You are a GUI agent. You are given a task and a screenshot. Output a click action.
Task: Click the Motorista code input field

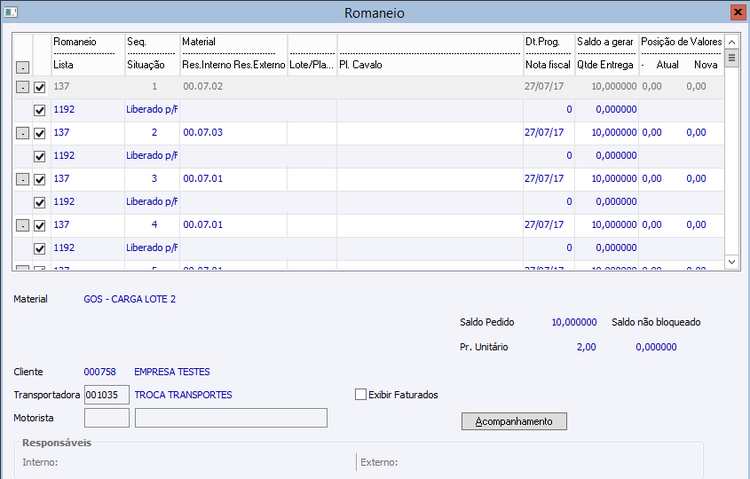pyautogui.click(x=107, y=418)
